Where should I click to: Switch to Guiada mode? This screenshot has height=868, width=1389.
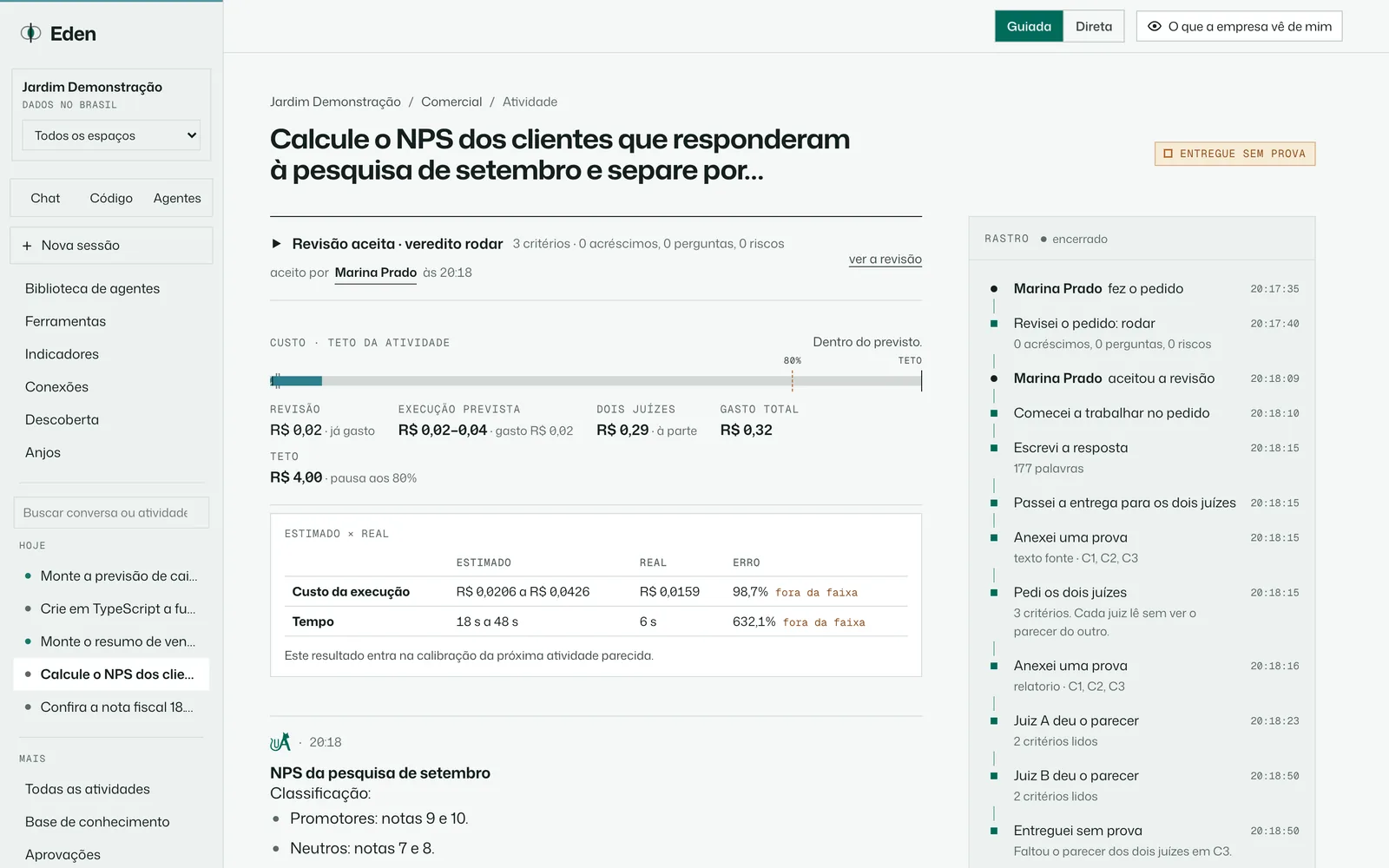pos(1029,26)
